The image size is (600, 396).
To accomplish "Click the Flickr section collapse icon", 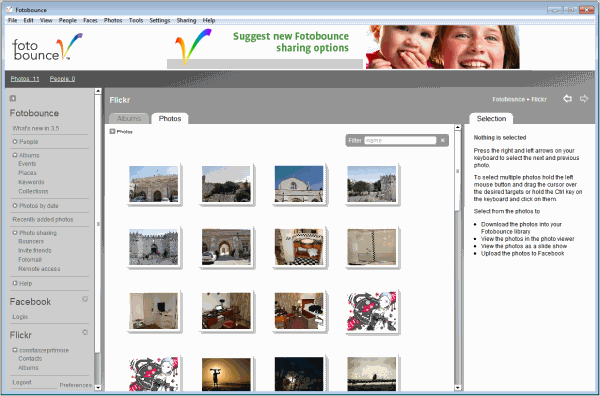I will pos(85,332).
